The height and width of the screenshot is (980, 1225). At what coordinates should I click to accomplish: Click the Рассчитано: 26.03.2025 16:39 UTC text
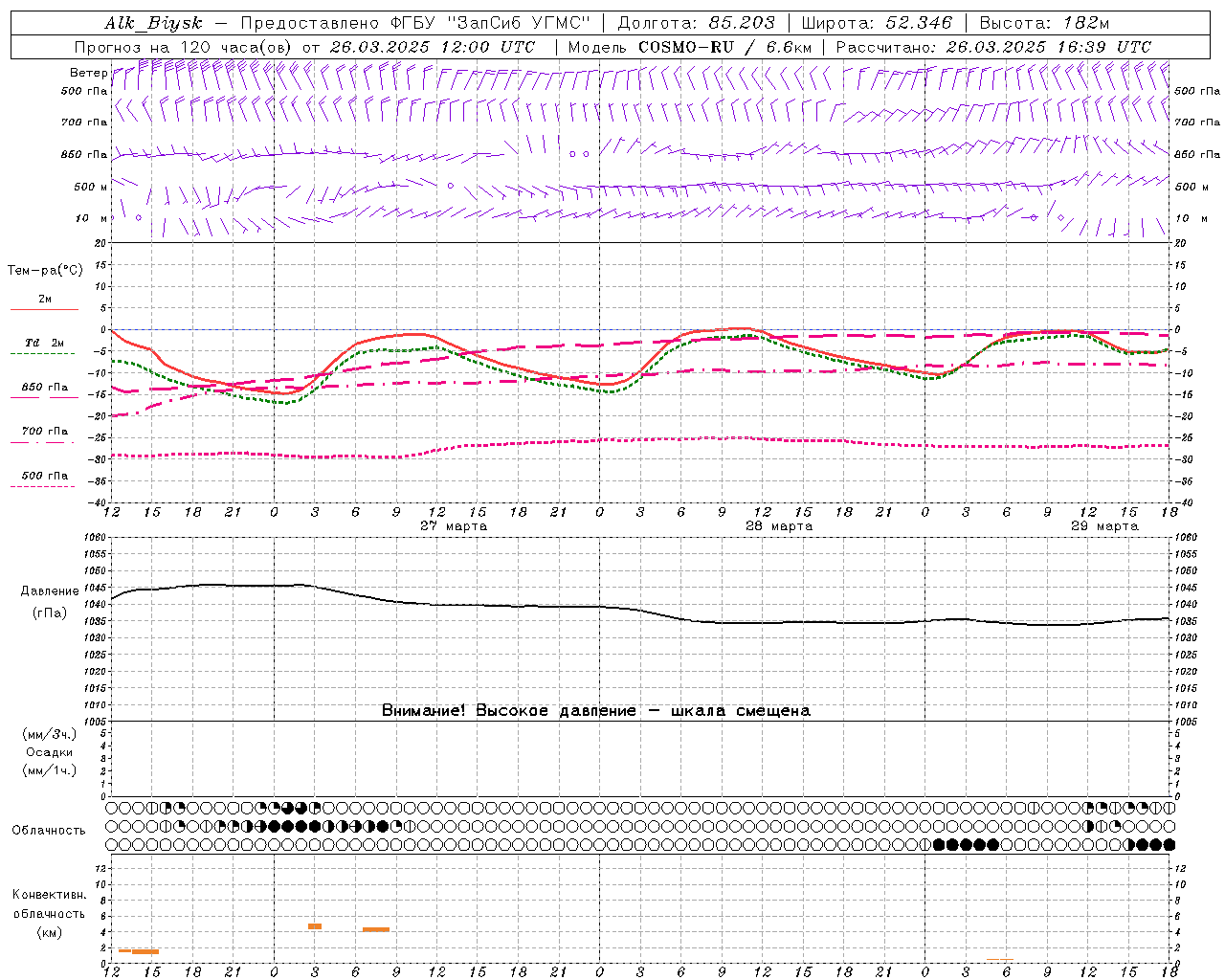[993, 47]
